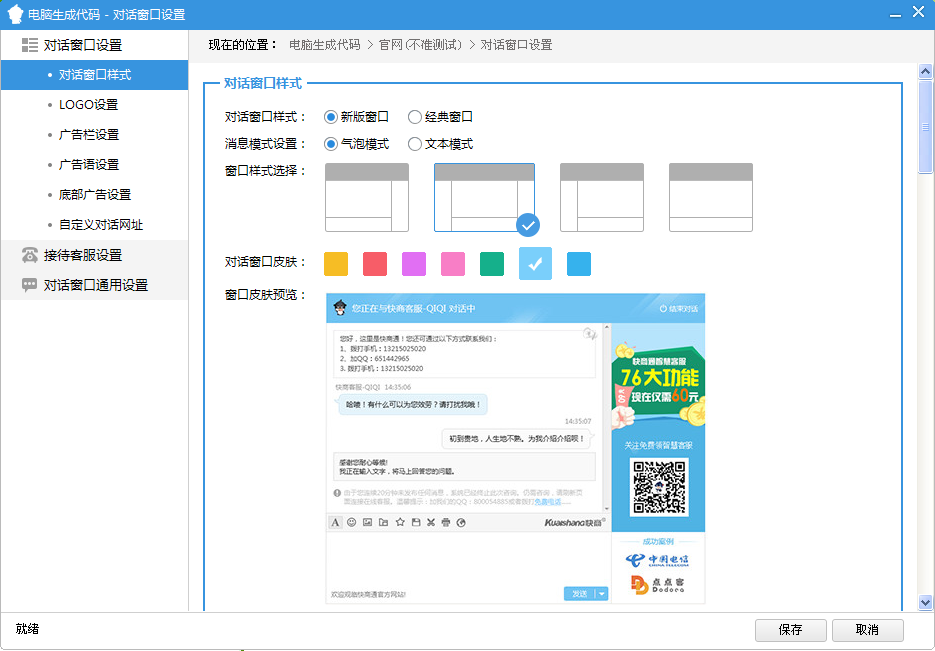Open the 广告栏设置 sidebar item
935x651 pixels.
coord(88,135)
